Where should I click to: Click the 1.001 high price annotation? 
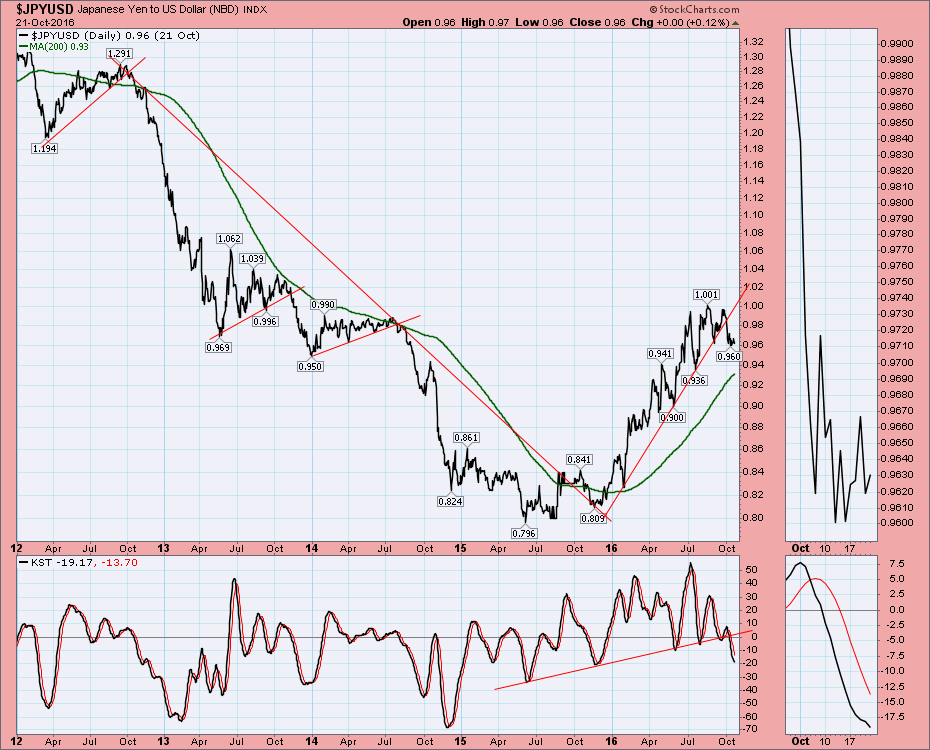(x=706, y=295)
